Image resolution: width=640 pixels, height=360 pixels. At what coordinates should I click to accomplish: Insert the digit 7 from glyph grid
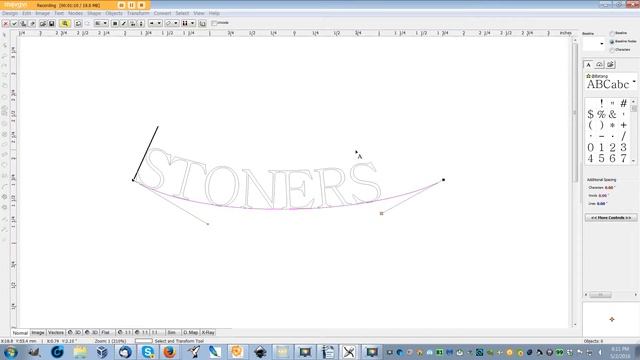(x=623, y=158)
